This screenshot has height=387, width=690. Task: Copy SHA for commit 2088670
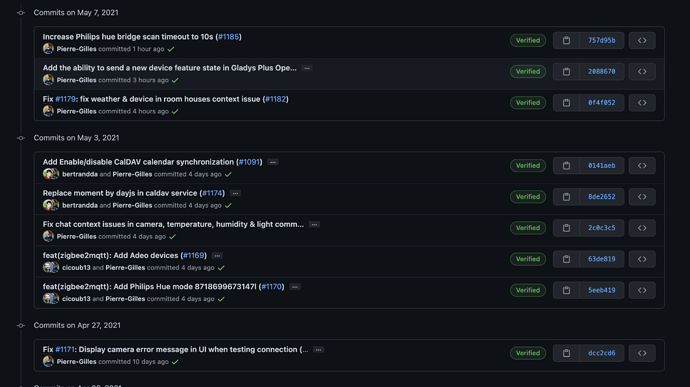[x=566, y=72]
